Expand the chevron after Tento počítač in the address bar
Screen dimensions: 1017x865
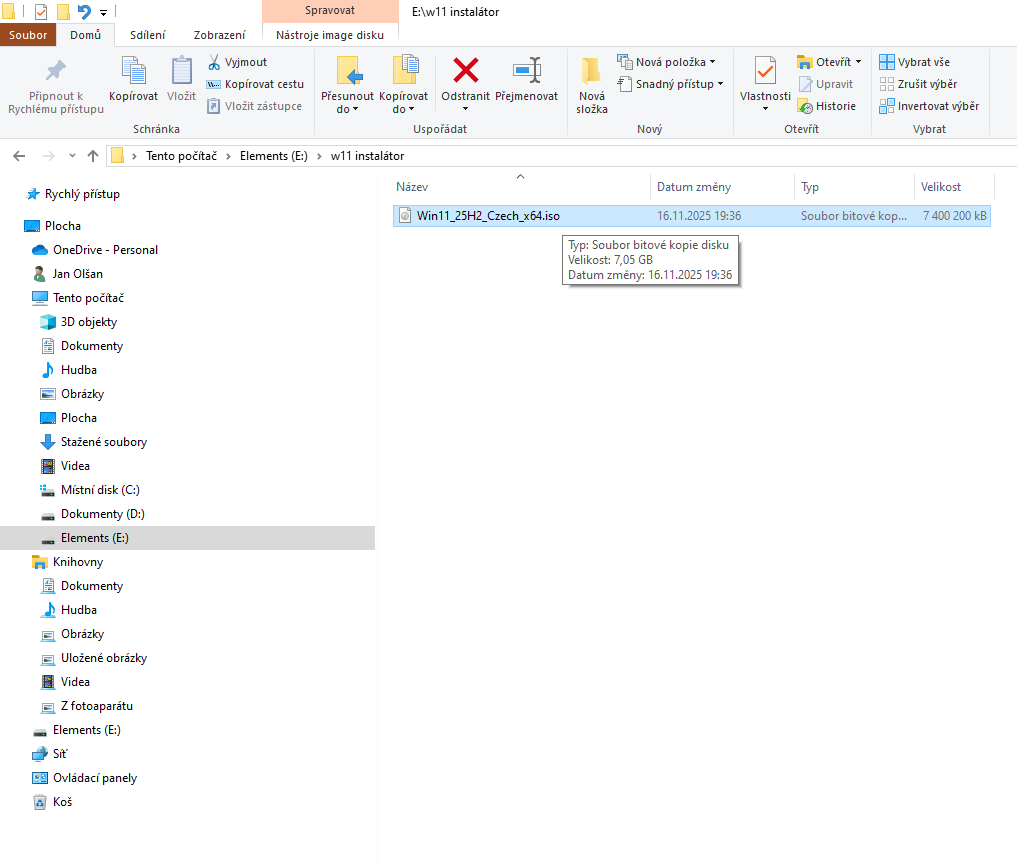point(228,156)
